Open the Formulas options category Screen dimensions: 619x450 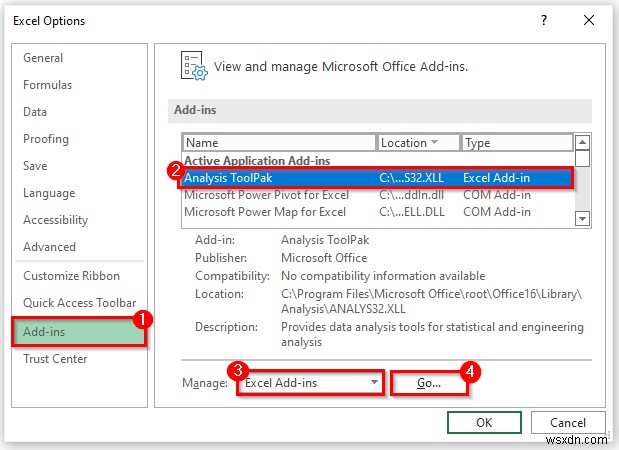pyautogui.click(x=47, y=85)
